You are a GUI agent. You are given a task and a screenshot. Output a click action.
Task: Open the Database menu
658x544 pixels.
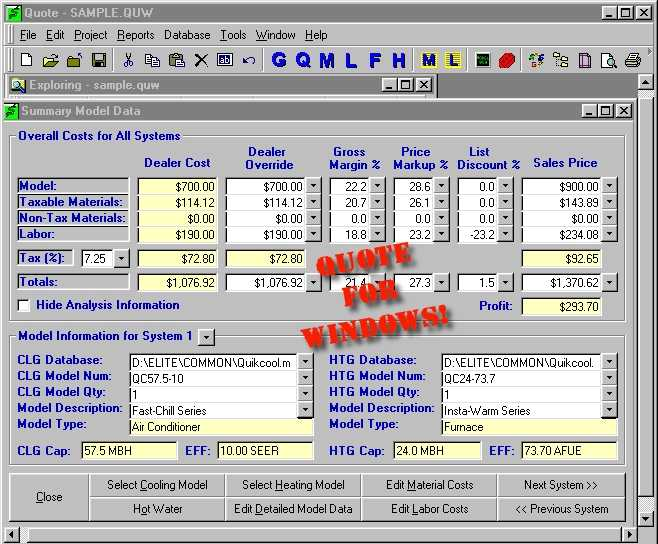pyautogui.click(x=187, y=35)
